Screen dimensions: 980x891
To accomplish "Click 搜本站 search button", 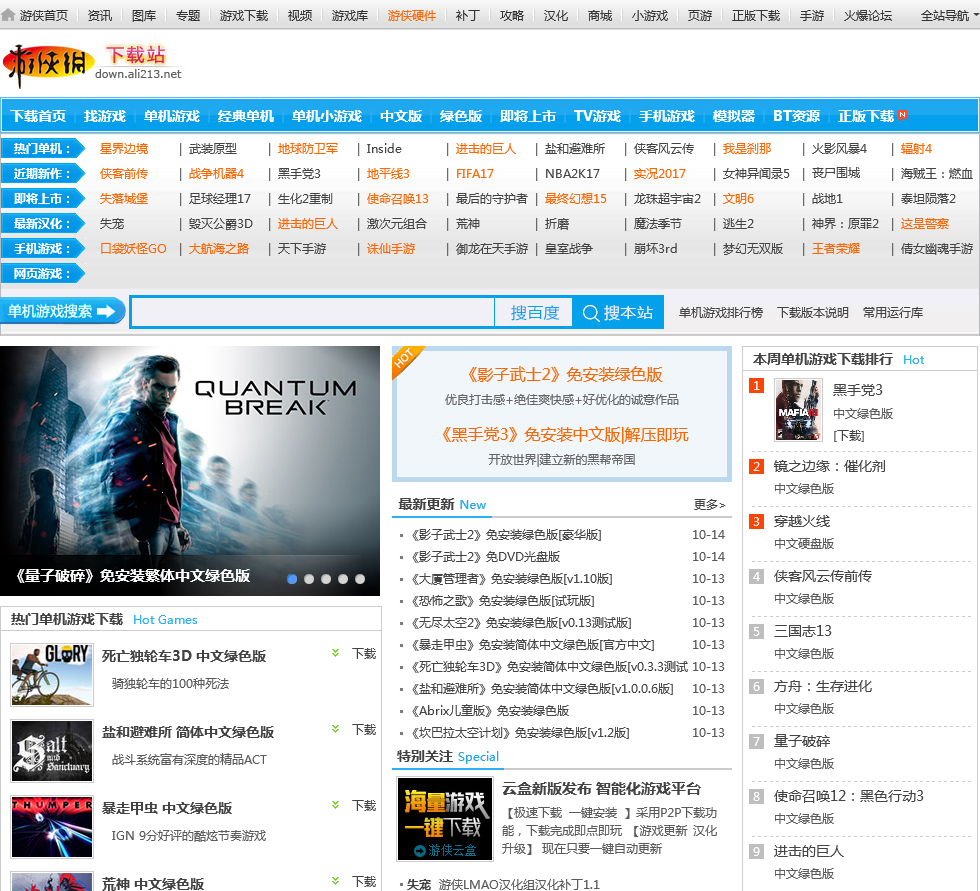I will [618, 312].
